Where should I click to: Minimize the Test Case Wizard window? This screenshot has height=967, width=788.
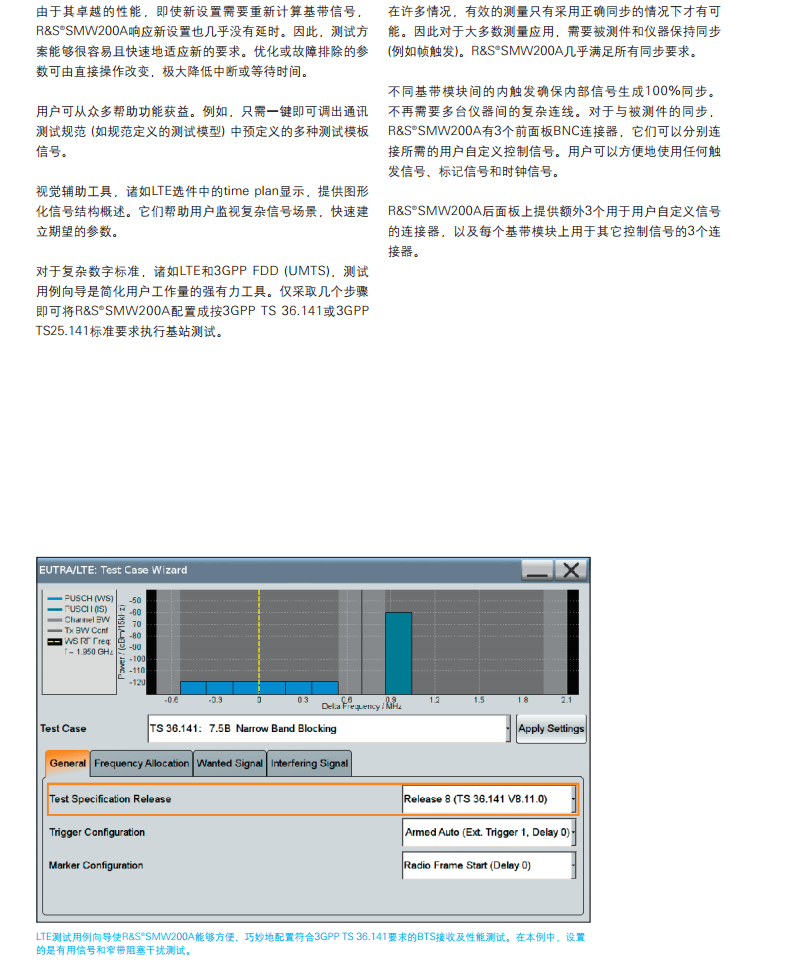537,570
